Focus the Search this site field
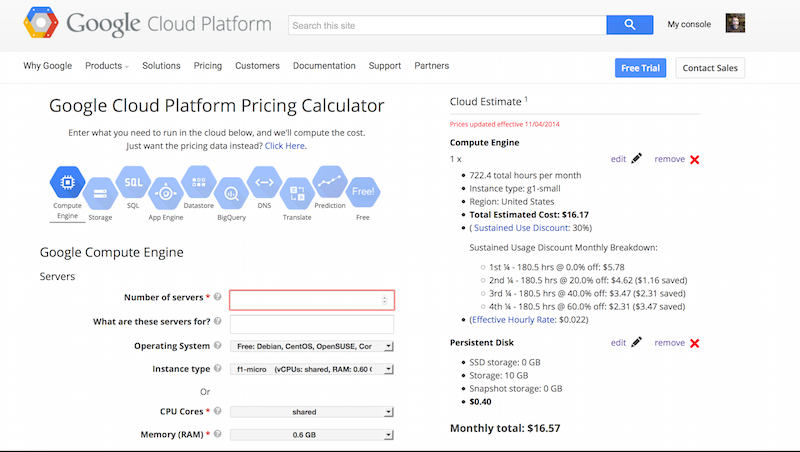Viewport: 800px width, 452px height. point(447,25)
